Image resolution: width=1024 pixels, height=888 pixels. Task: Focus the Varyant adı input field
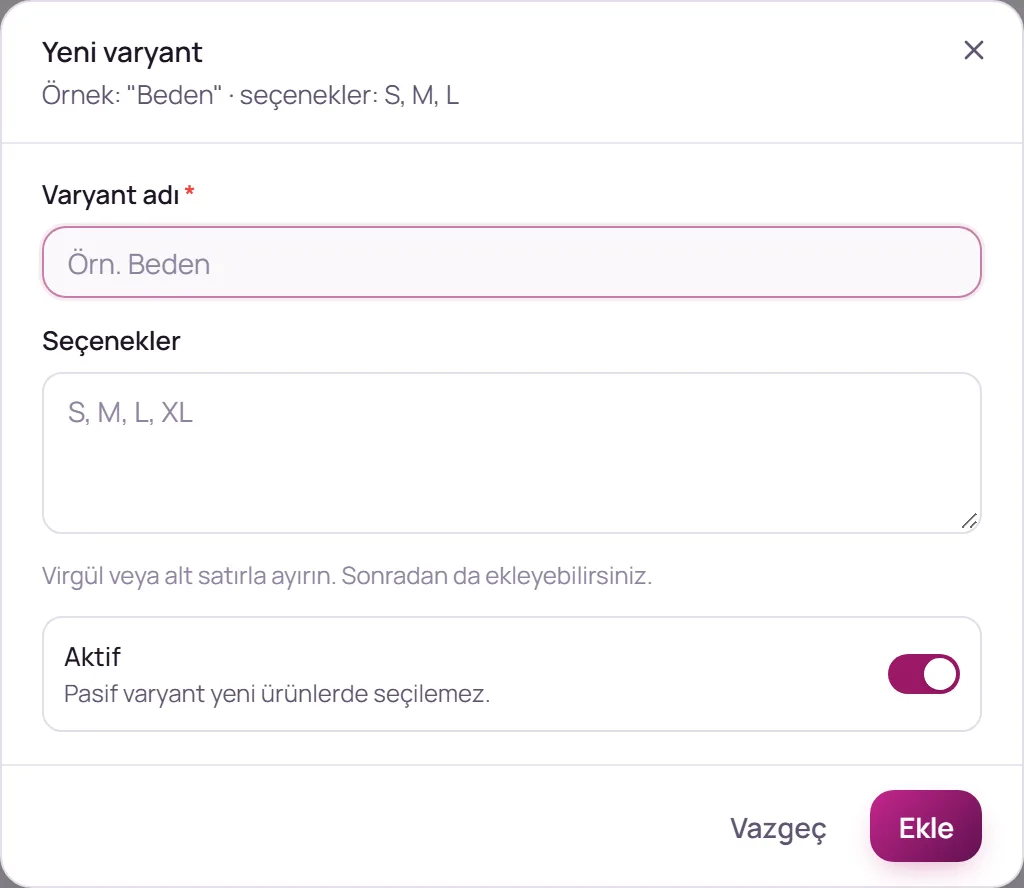pos(512,262)
